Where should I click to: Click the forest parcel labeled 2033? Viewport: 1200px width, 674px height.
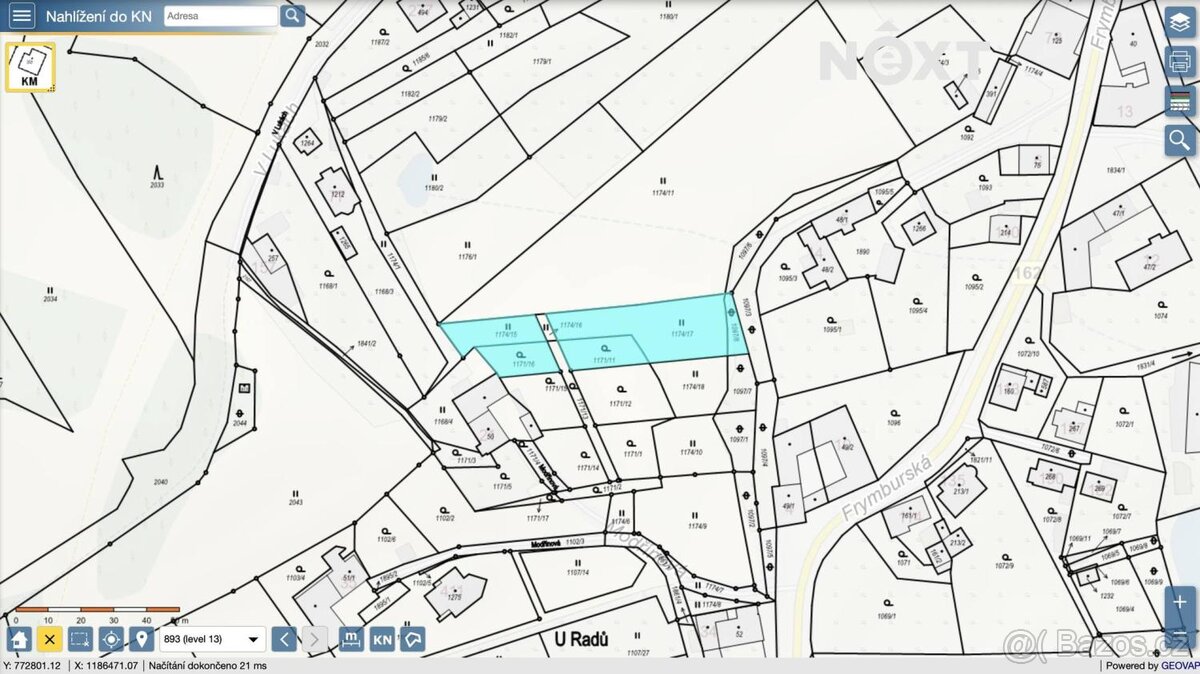tap(157, 185)
